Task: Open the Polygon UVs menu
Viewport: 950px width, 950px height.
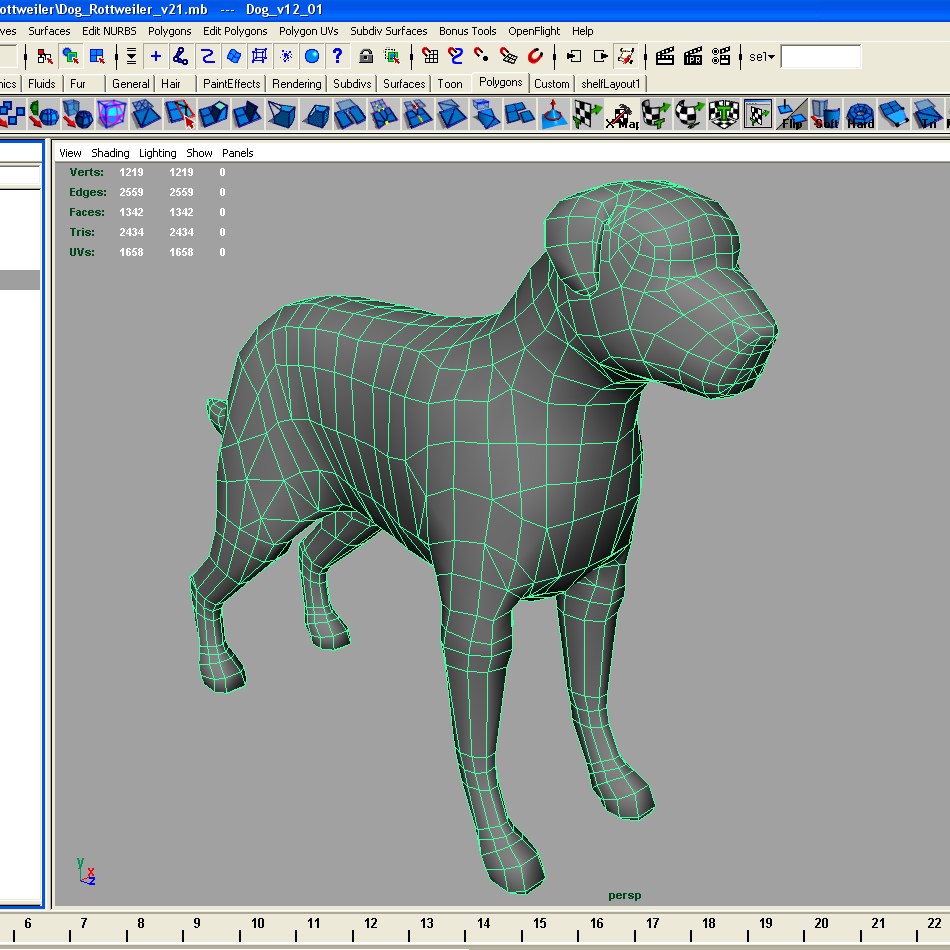Action: [306, 31]
